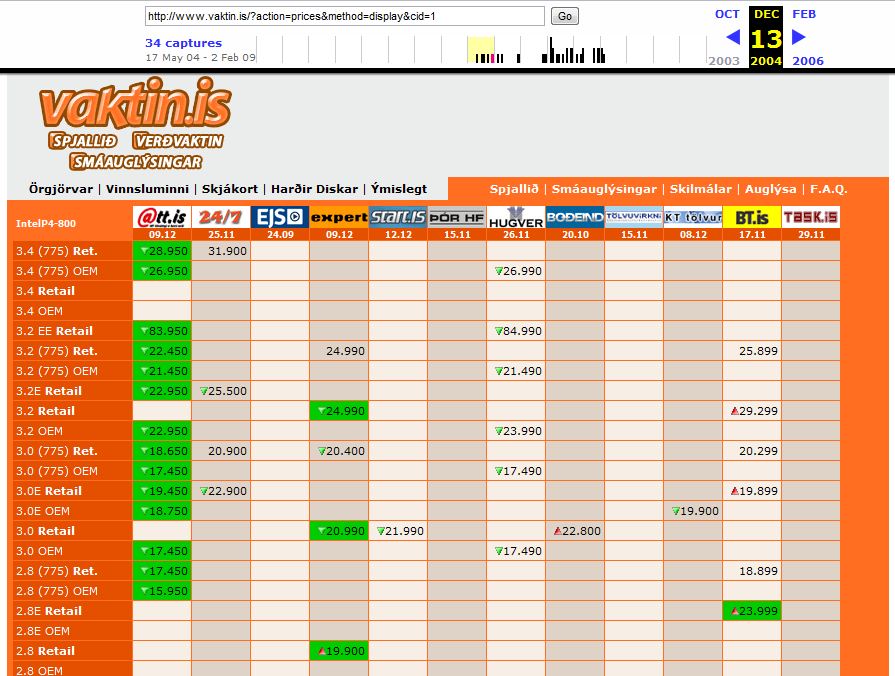This screenshot has height=676, width=895.
Task: Click the F.A.Q. link
Action: pos(829,189)
